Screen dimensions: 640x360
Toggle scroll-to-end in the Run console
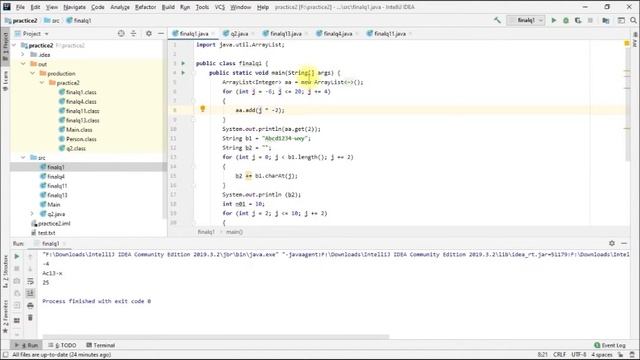click(30, 293)
